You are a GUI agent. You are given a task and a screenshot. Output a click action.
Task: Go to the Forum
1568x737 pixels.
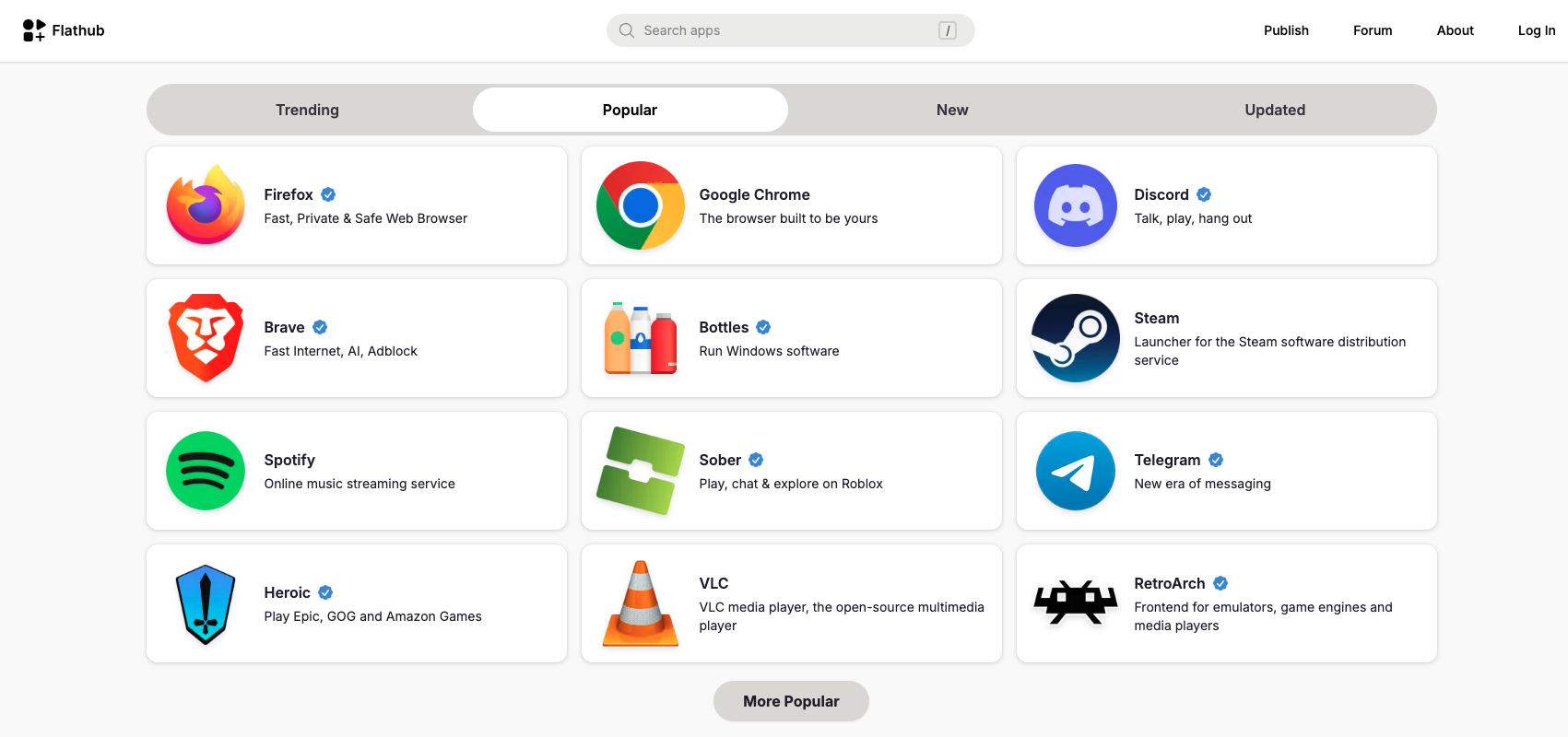click(x=1373, y=30)
